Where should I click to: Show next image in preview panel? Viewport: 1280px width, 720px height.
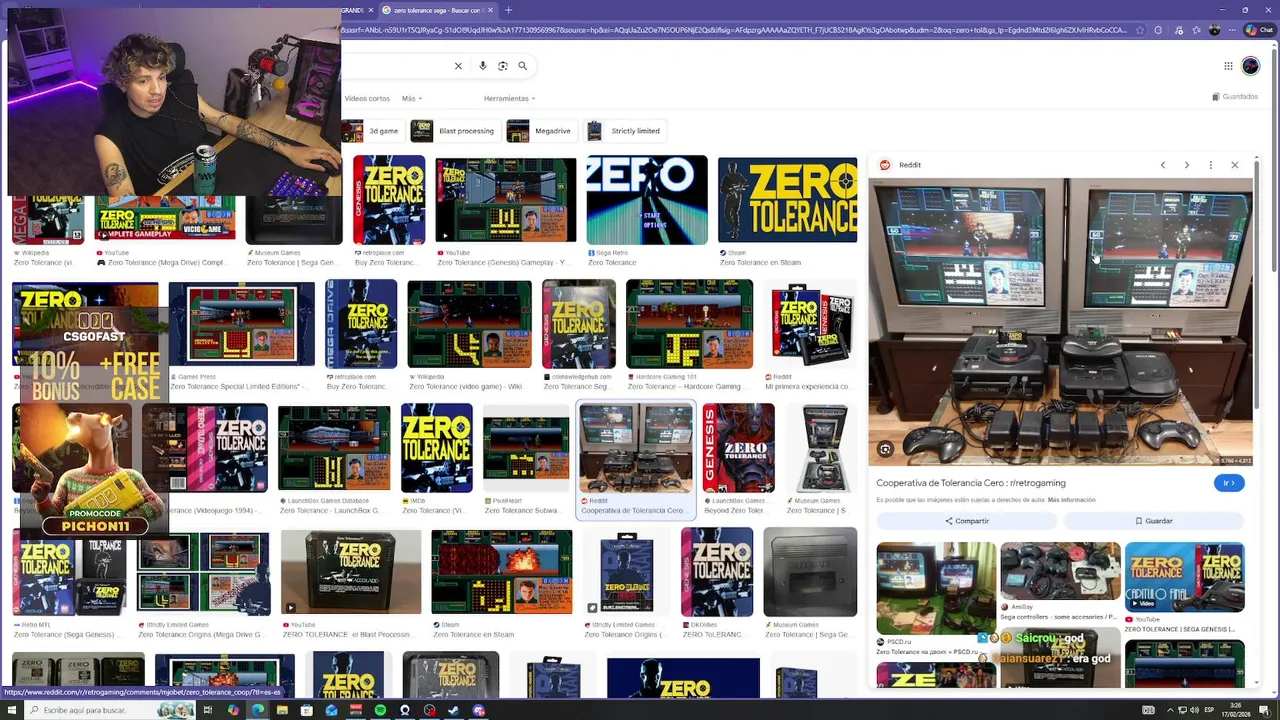click(x=1187, y=165)
